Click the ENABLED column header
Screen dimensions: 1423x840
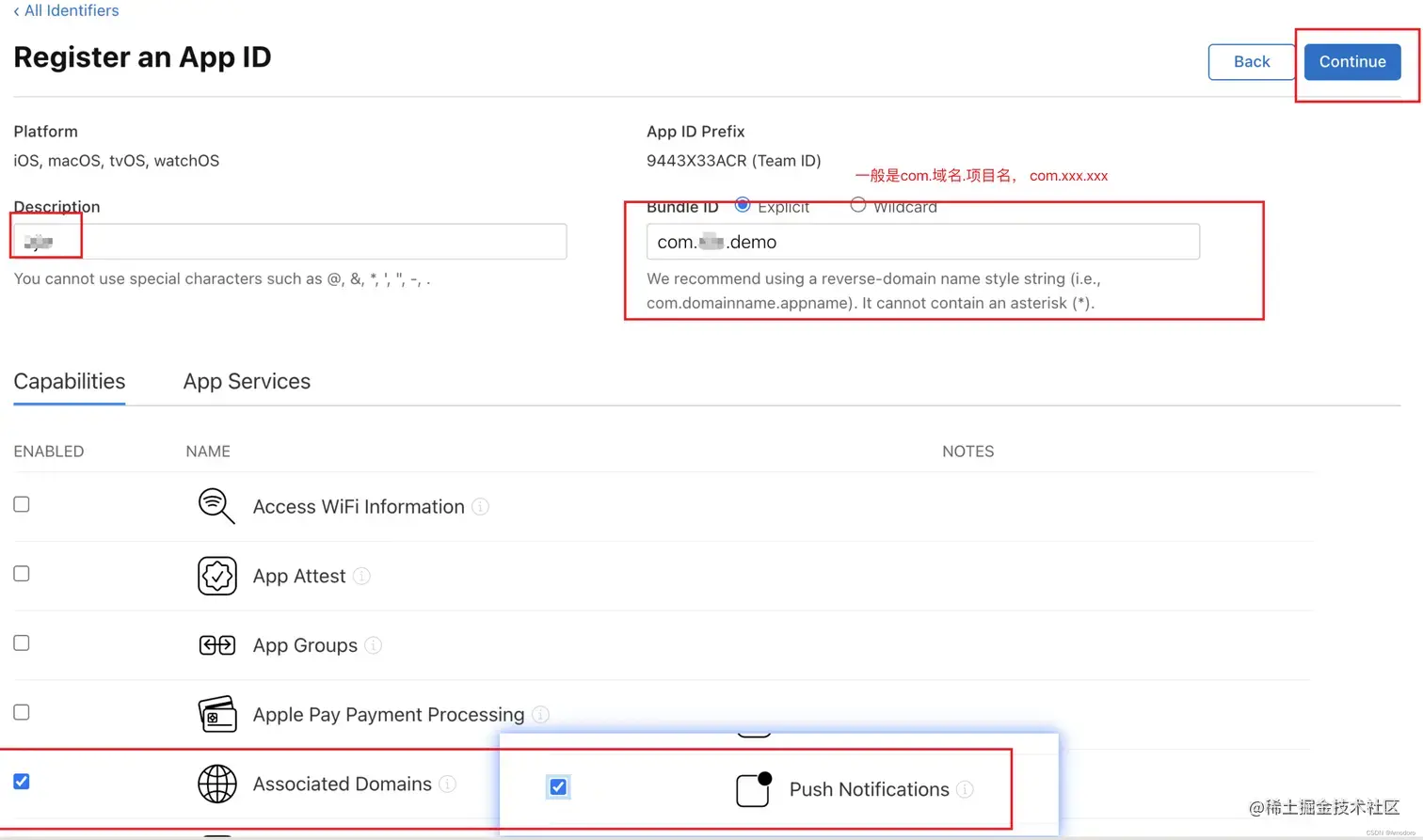[49, 452]
